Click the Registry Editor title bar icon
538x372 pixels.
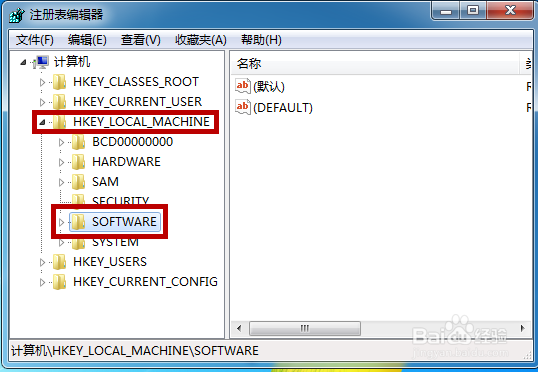[17, 15]
